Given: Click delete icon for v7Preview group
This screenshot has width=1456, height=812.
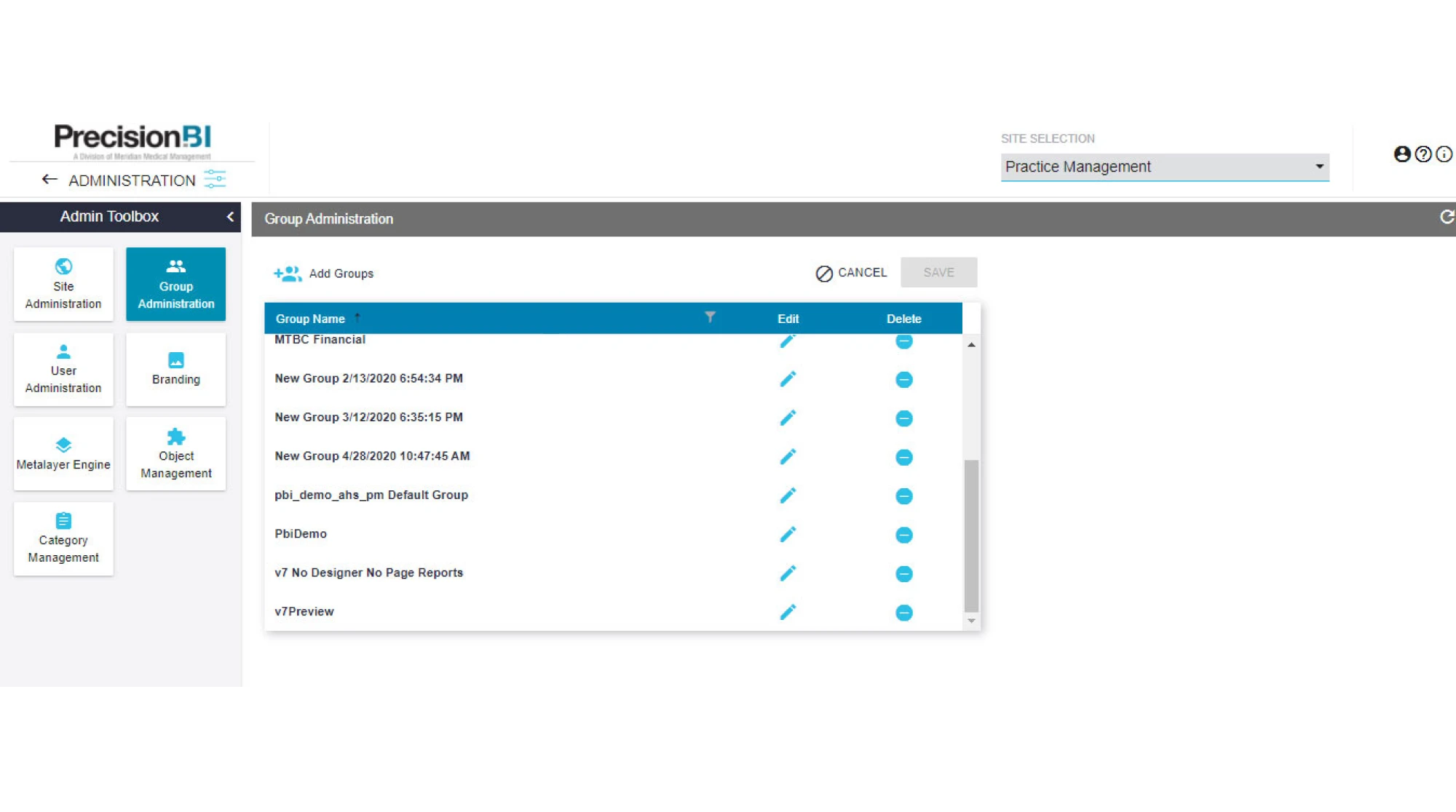Looking at the screenshot, I should [903, 613].
